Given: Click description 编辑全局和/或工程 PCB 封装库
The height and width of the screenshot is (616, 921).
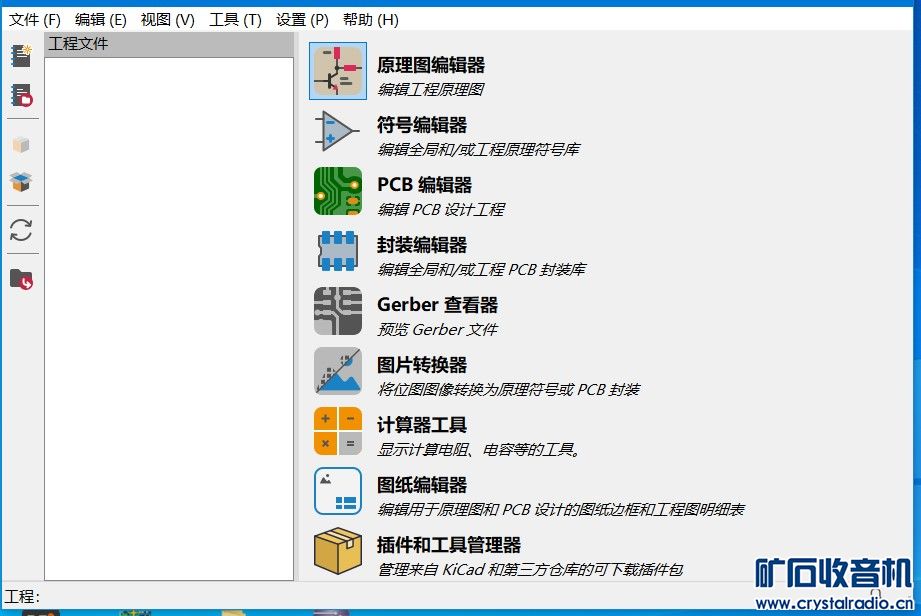Looking at the screenshot, I should click(x=481, y=269).
